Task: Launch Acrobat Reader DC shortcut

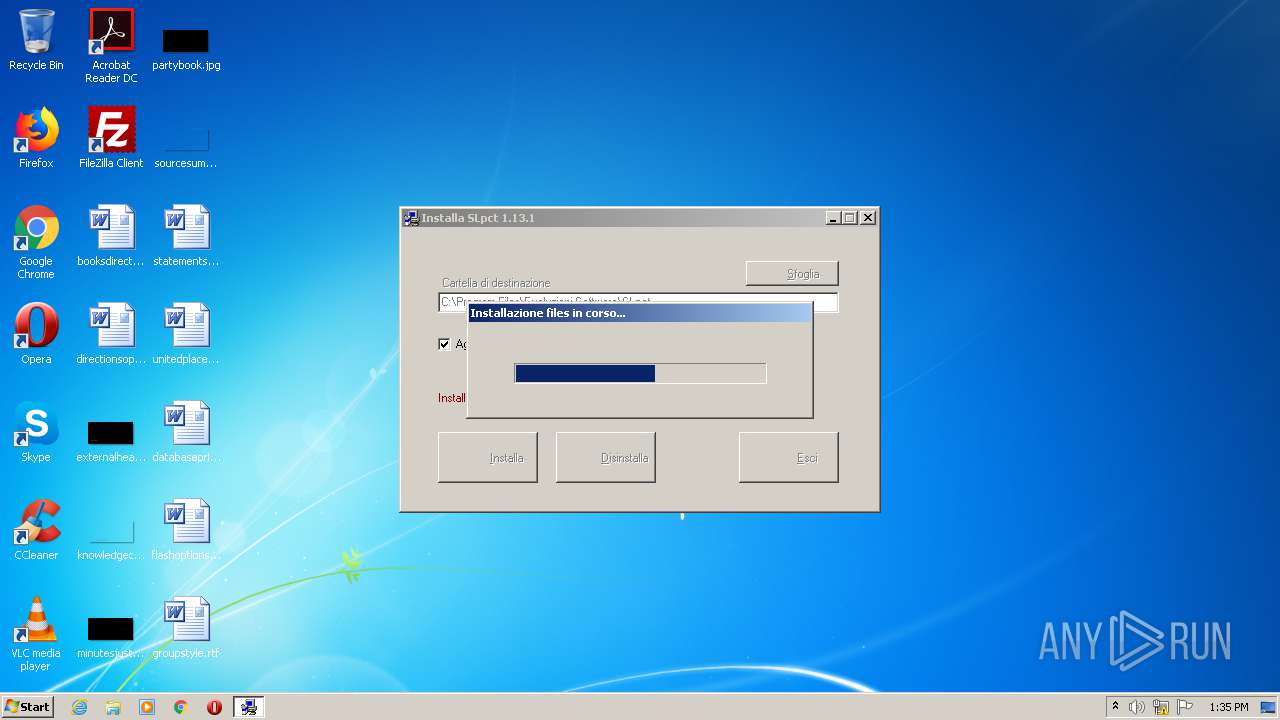Action: pos(111,46)
